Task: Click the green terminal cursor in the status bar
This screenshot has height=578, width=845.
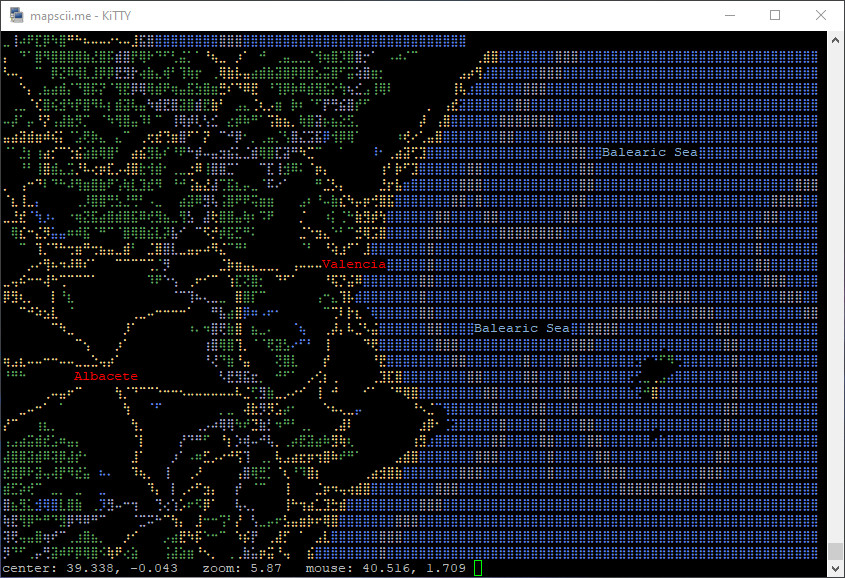Action: [476, 567]
